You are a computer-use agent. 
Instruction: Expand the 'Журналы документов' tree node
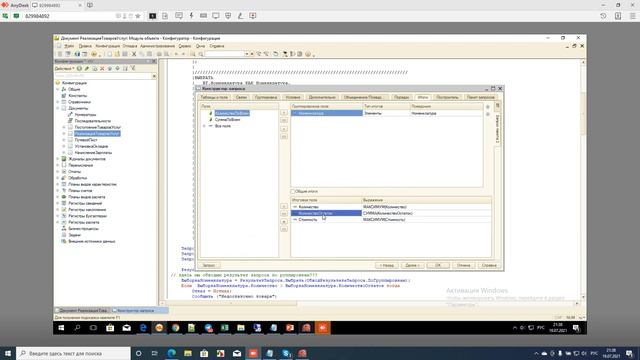coord(58,159)
